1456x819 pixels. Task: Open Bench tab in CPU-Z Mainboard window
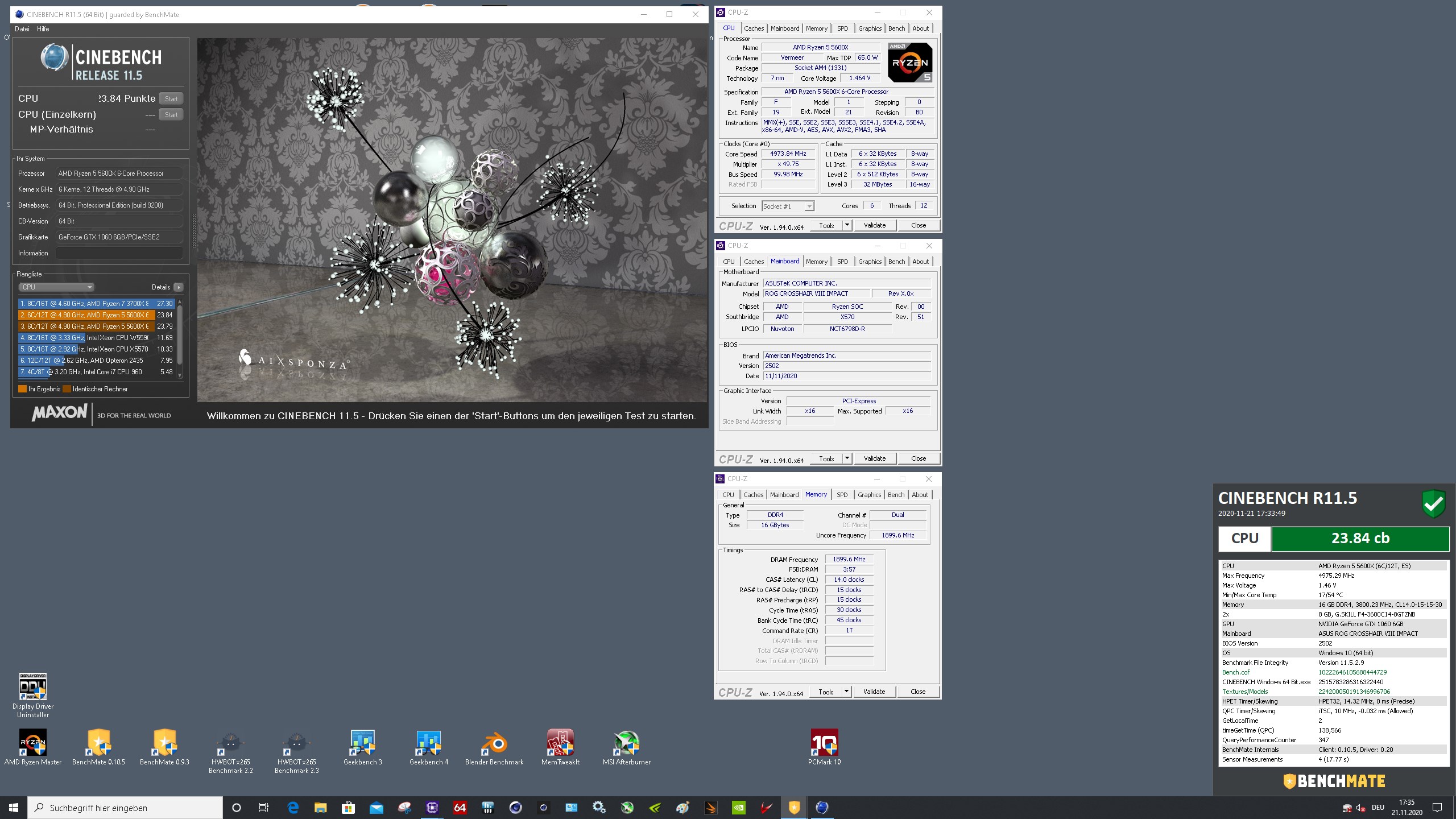[x=896, y=262]
